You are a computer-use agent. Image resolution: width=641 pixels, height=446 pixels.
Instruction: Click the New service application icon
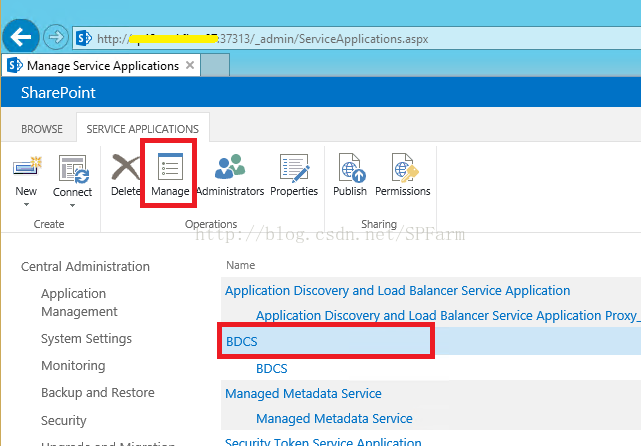27,167
